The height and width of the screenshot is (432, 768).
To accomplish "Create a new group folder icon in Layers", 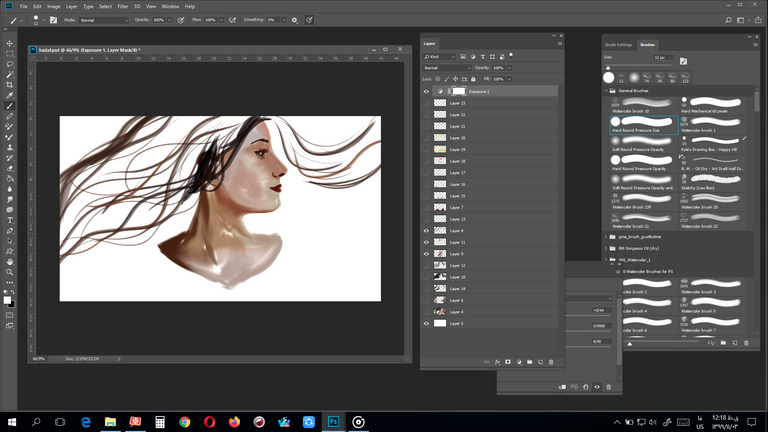I will tap(529, 362).
